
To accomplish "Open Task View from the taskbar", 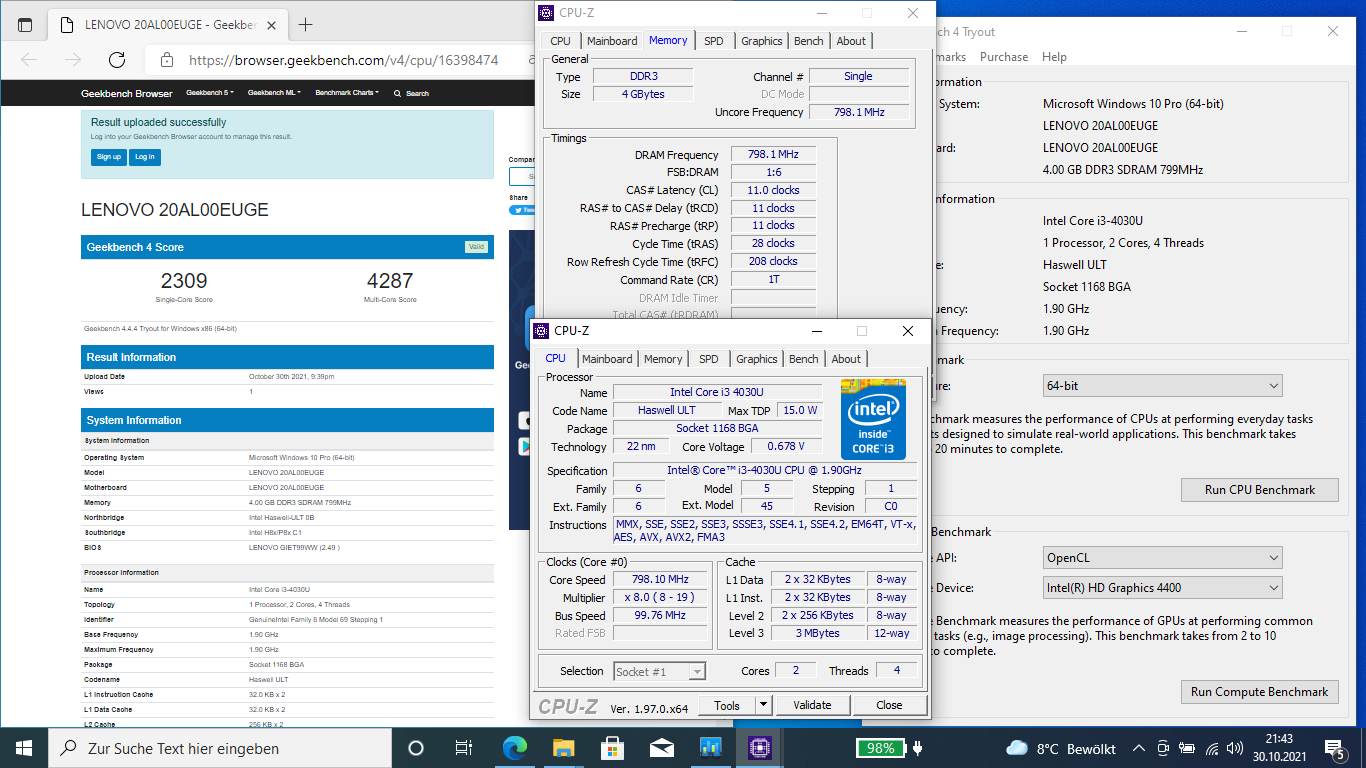I will pyautogui.click(x=463, y=748).
